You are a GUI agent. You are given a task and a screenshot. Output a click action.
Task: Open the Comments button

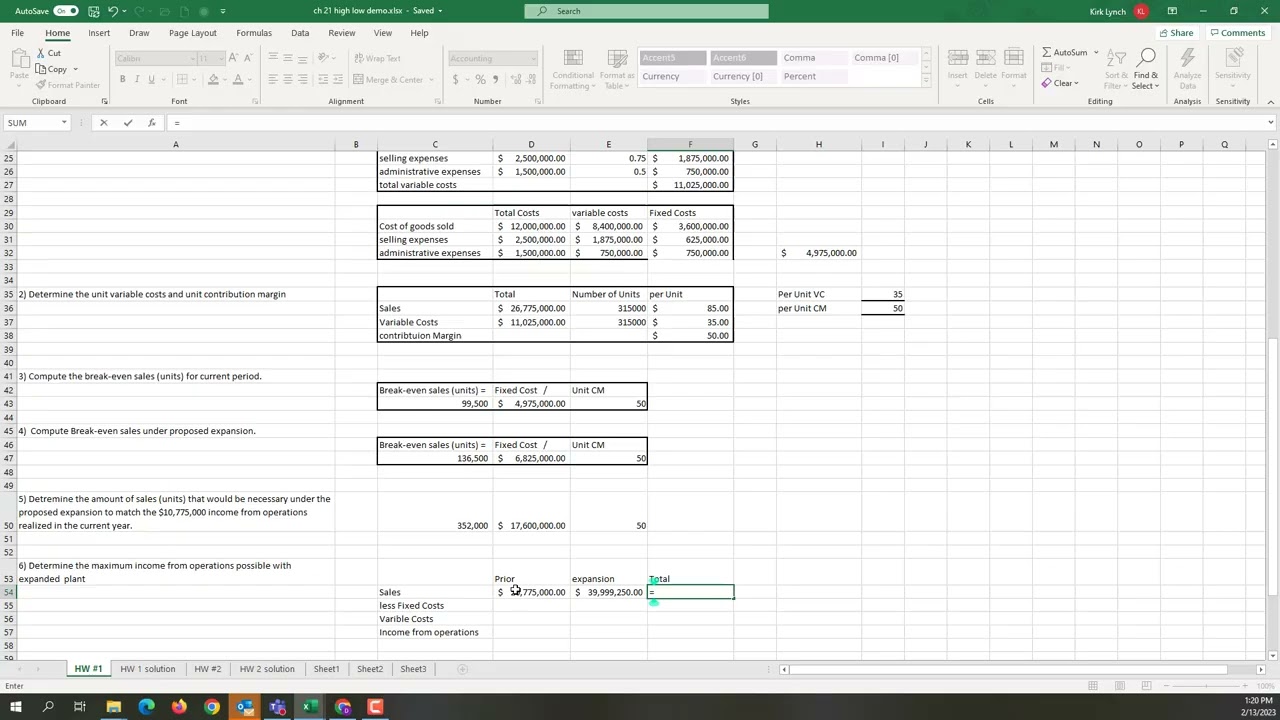(1237, 33)
